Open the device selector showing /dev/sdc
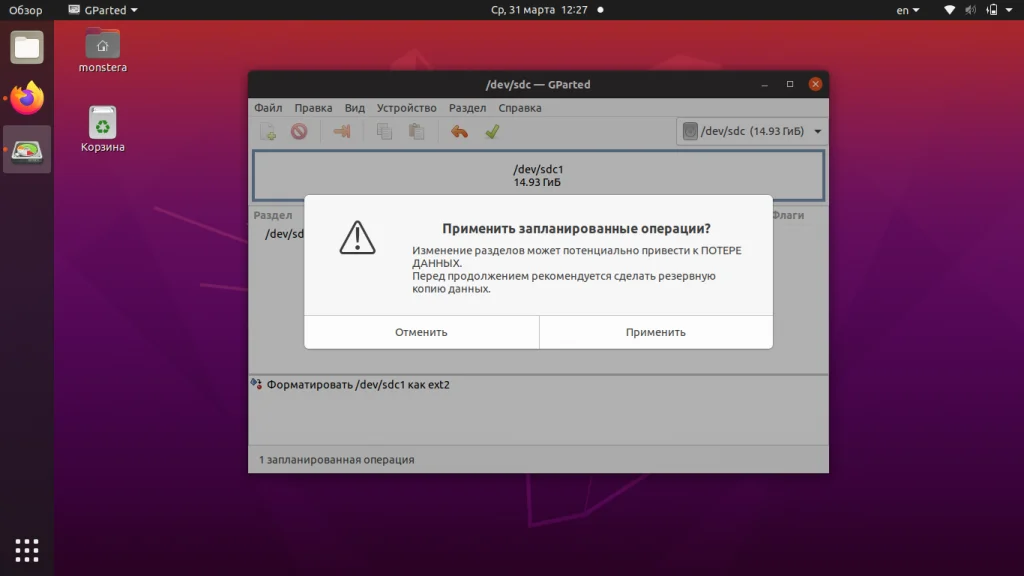 [751, 130]
